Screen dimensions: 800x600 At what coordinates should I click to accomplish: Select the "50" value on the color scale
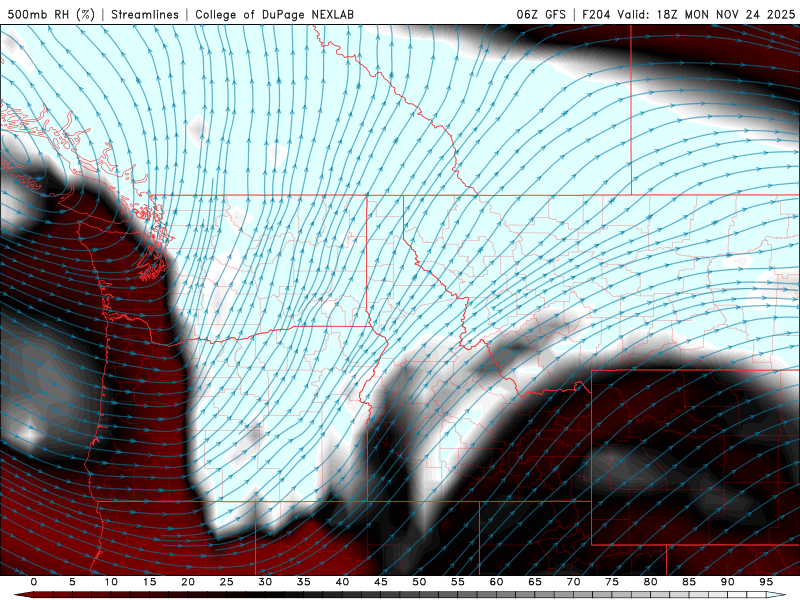[419, 582]
